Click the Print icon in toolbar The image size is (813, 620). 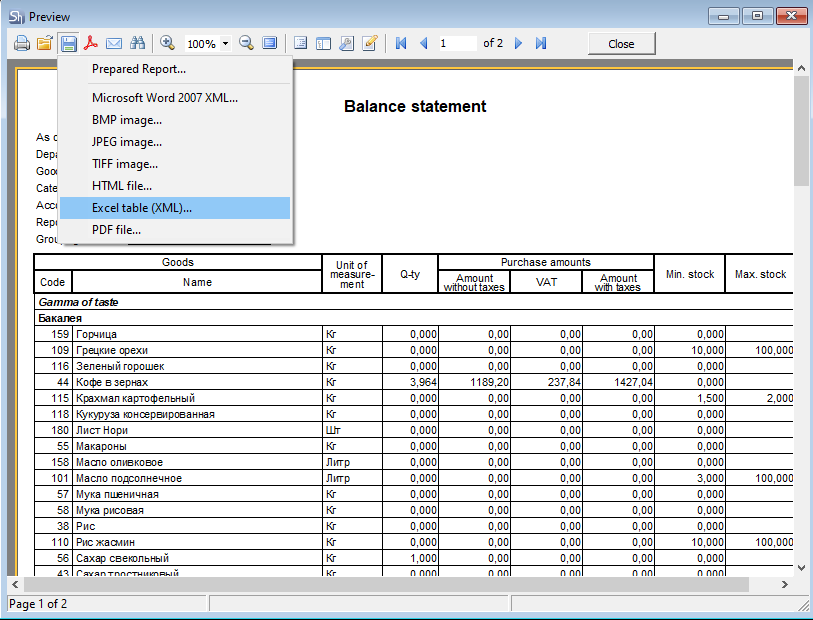pyautogui.click(x=22, y=43)
